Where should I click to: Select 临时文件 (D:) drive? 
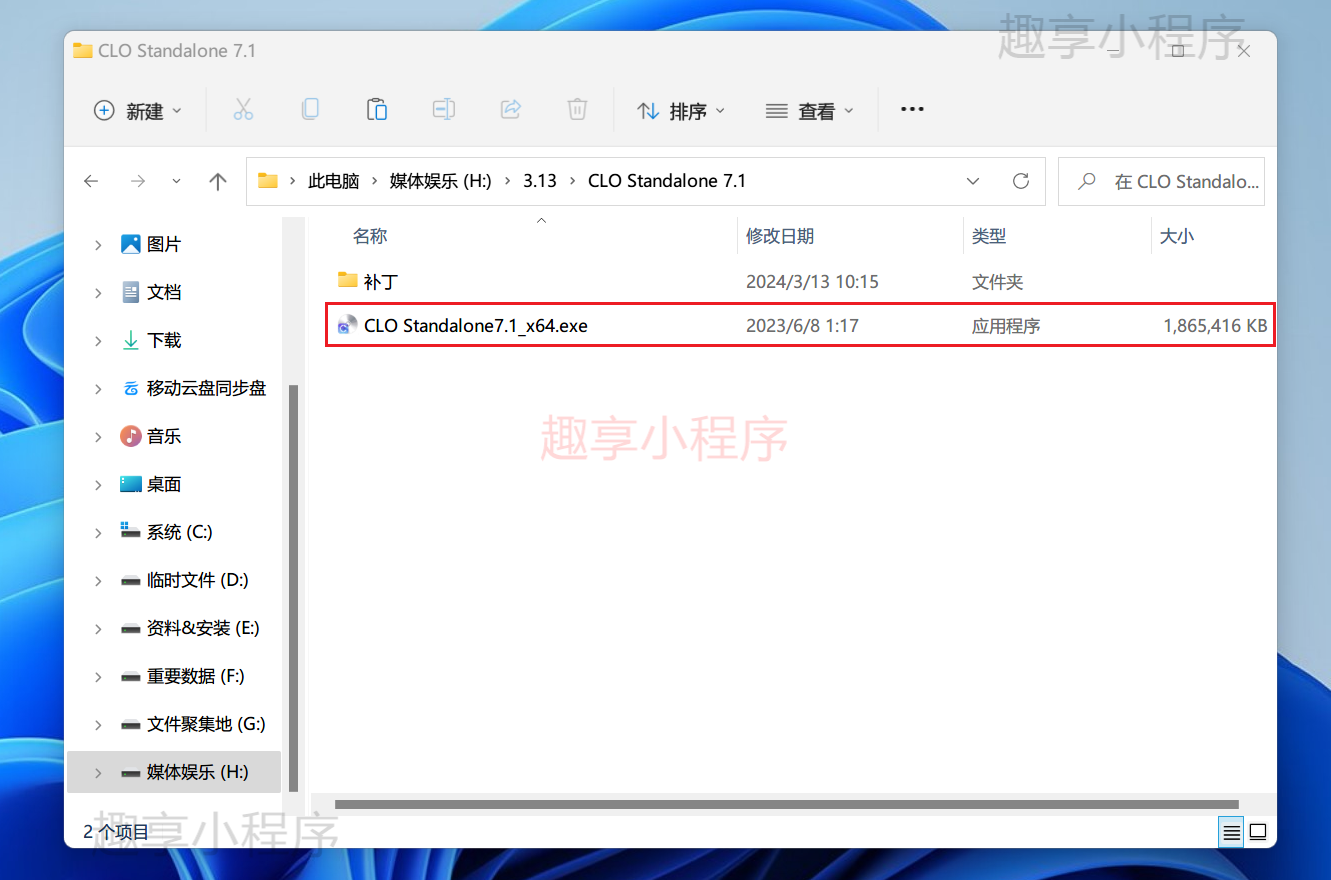tap(197, 580)
